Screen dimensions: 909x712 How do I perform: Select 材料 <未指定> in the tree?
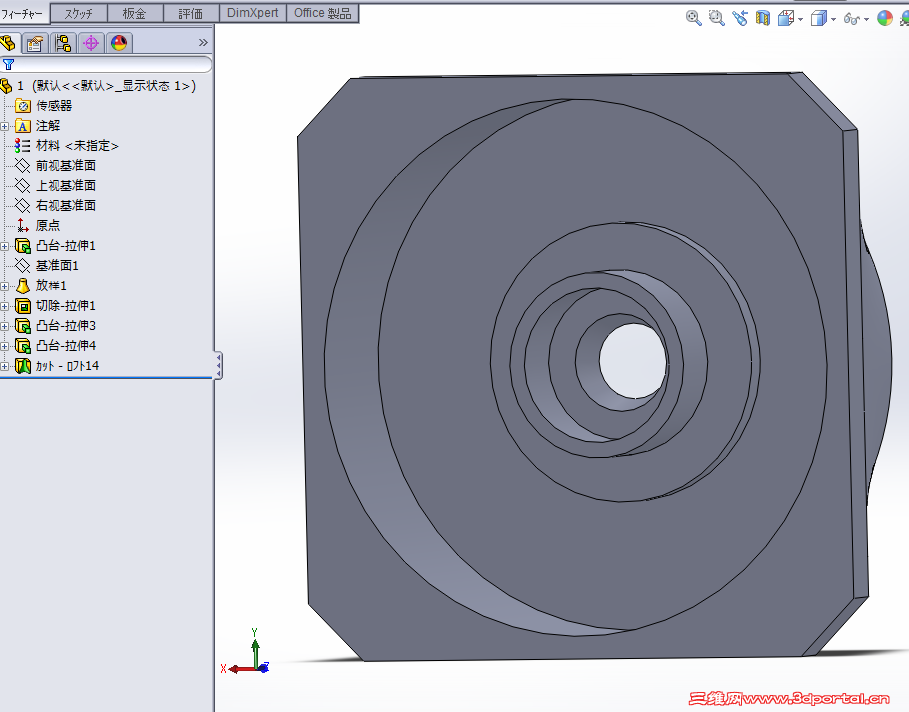point(77,146)
